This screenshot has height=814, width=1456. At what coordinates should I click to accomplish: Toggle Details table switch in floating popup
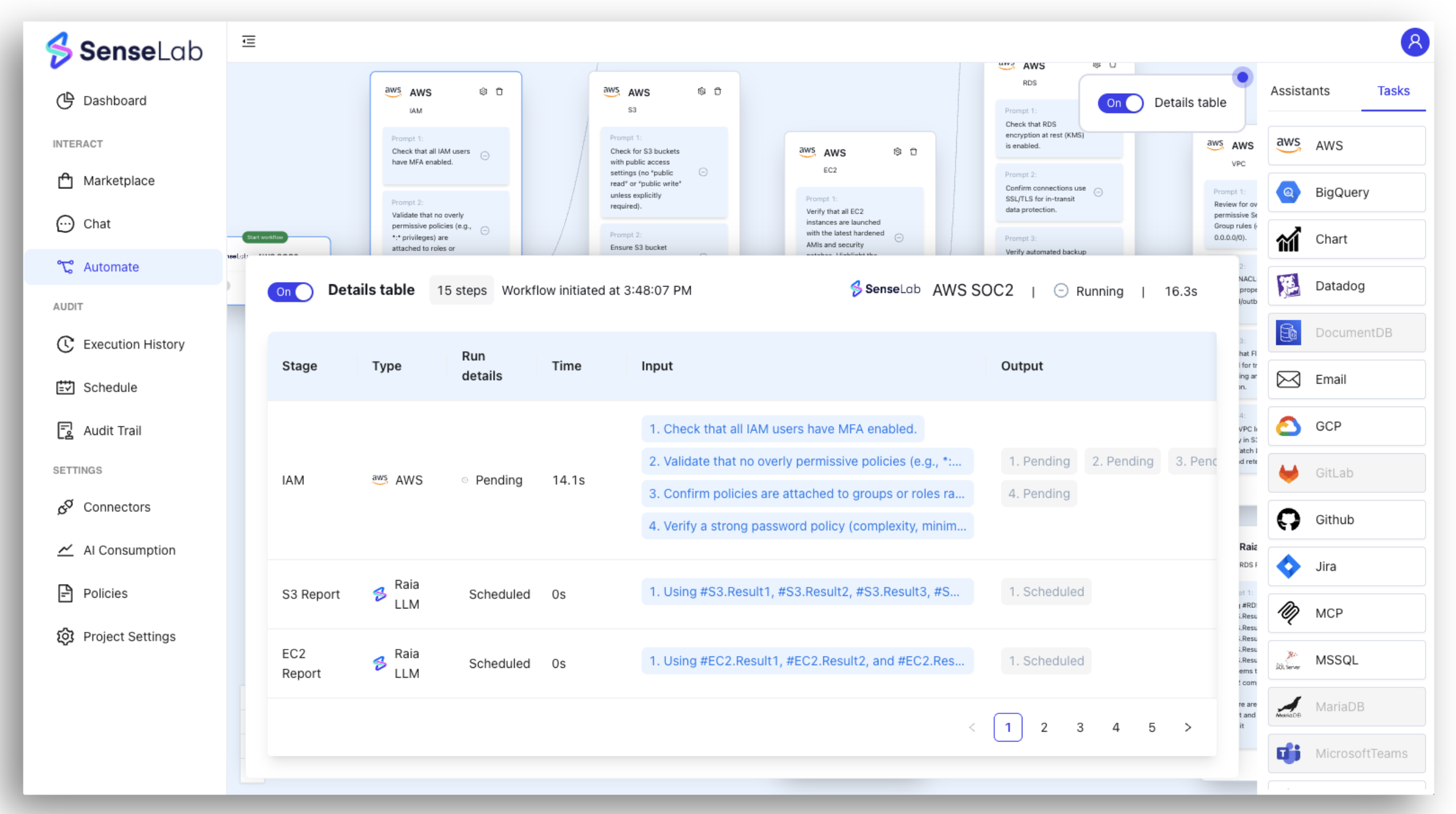(x=1121, y=103)
